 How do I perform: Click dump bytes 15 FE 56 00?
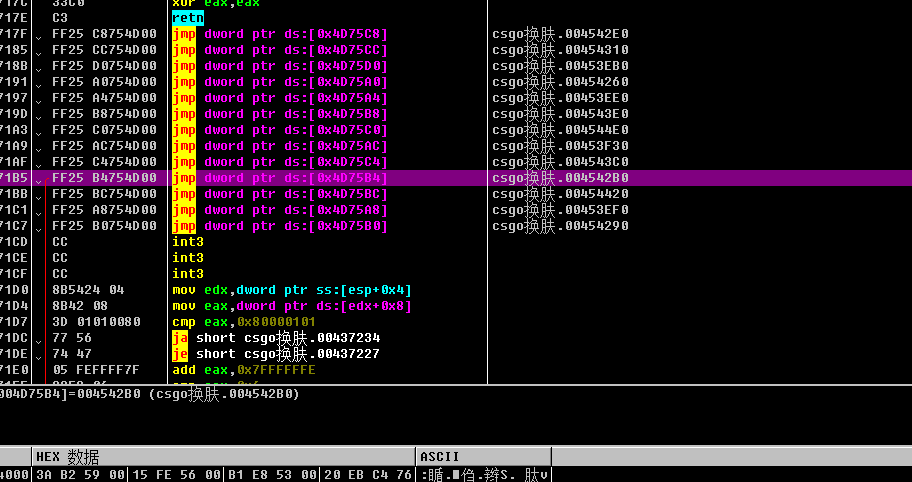click(x=175, y=474)
